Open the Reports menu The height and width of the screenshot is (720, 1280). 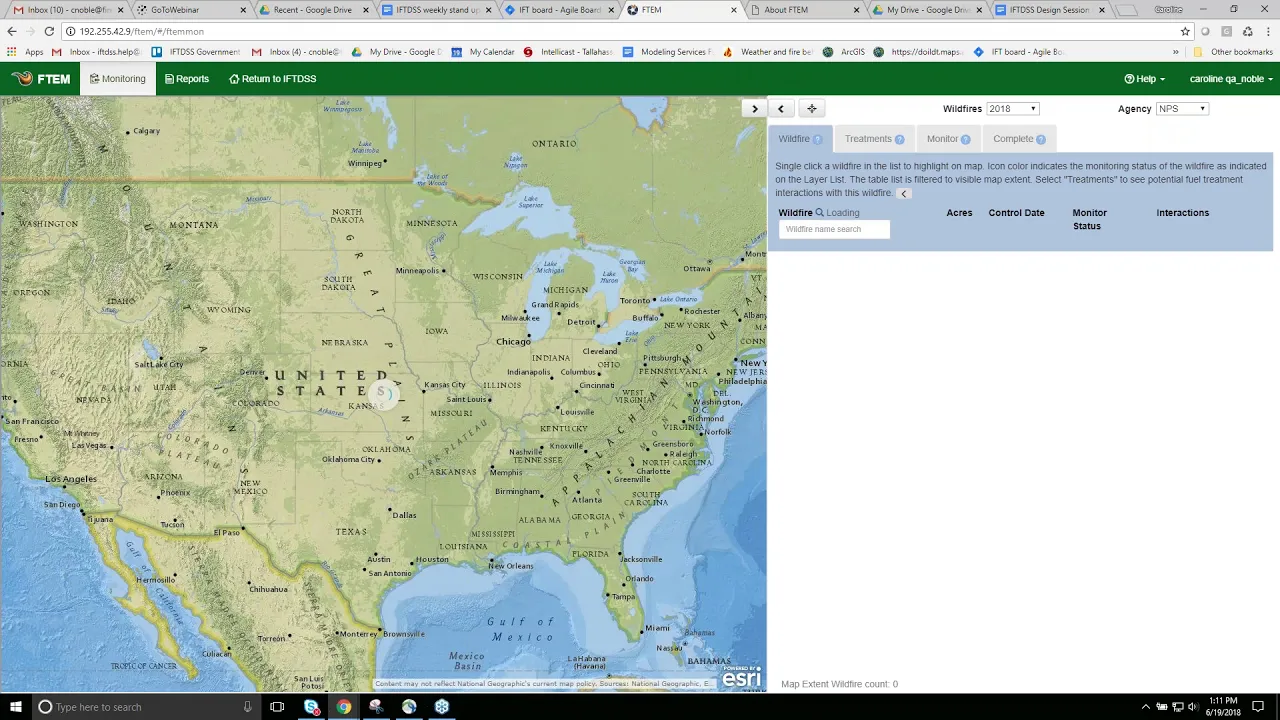(x=187, y=79)
